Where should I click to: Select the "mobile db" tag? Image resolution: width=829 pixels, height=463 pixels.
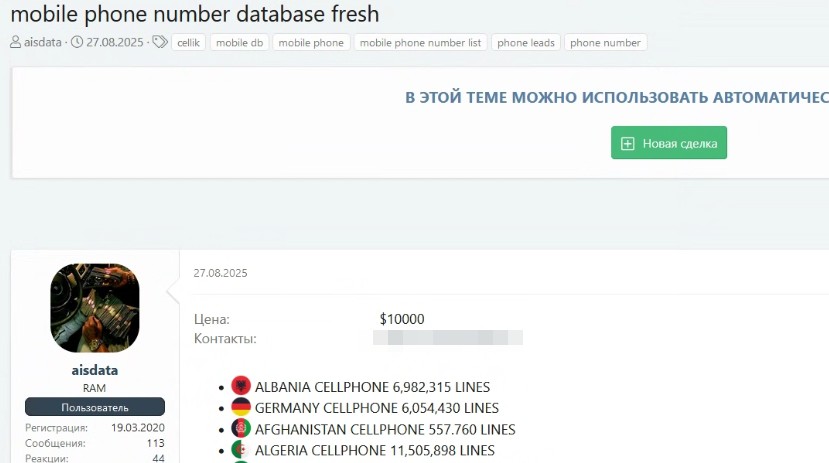click(239, 43)
